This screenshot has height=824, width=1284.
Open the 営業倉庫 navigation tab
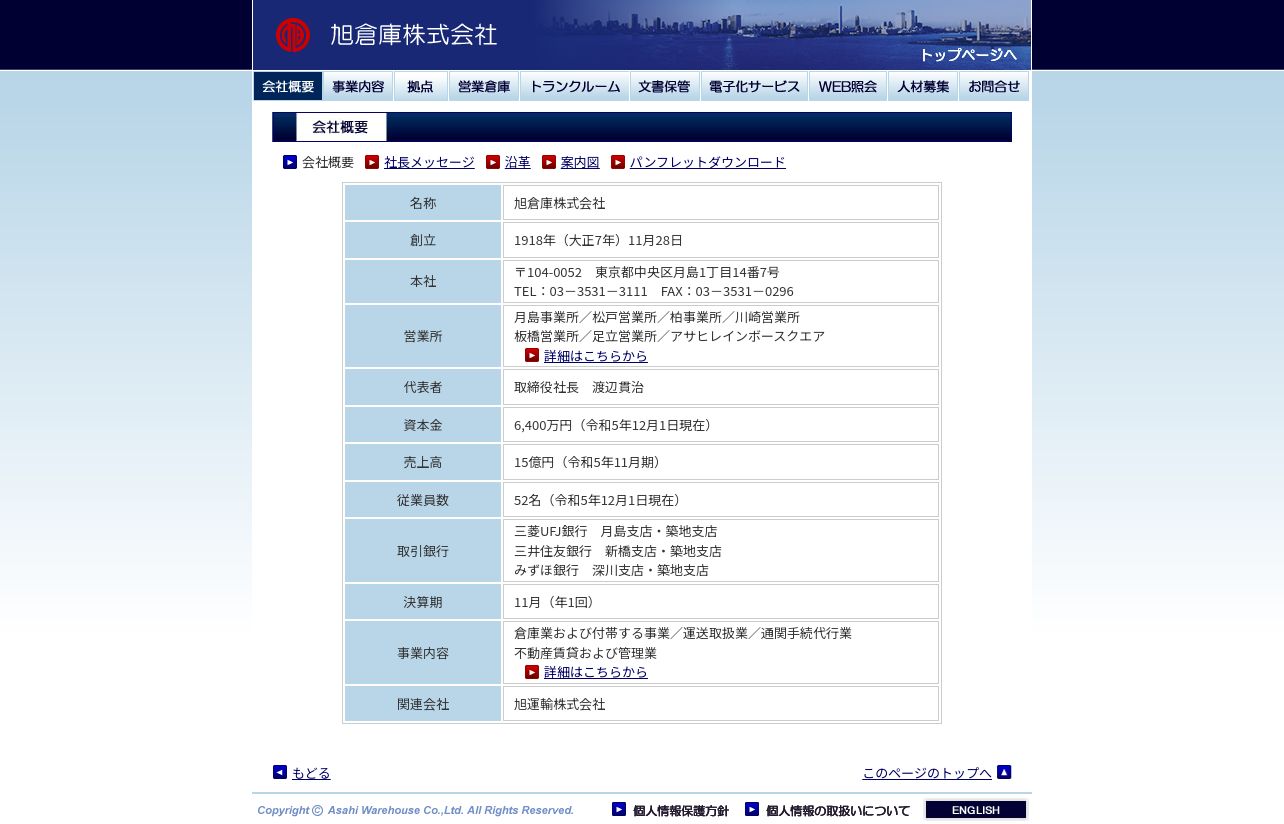484,86
